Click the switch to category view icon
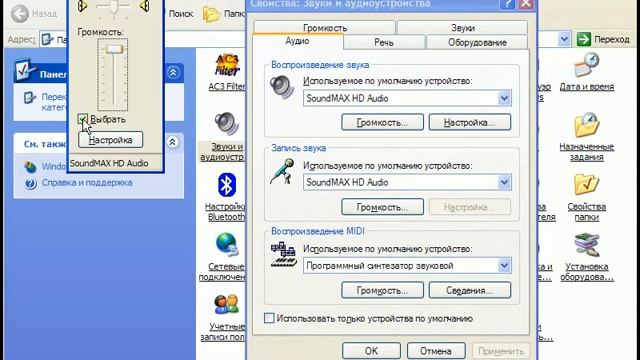 [x=29, y=98]
